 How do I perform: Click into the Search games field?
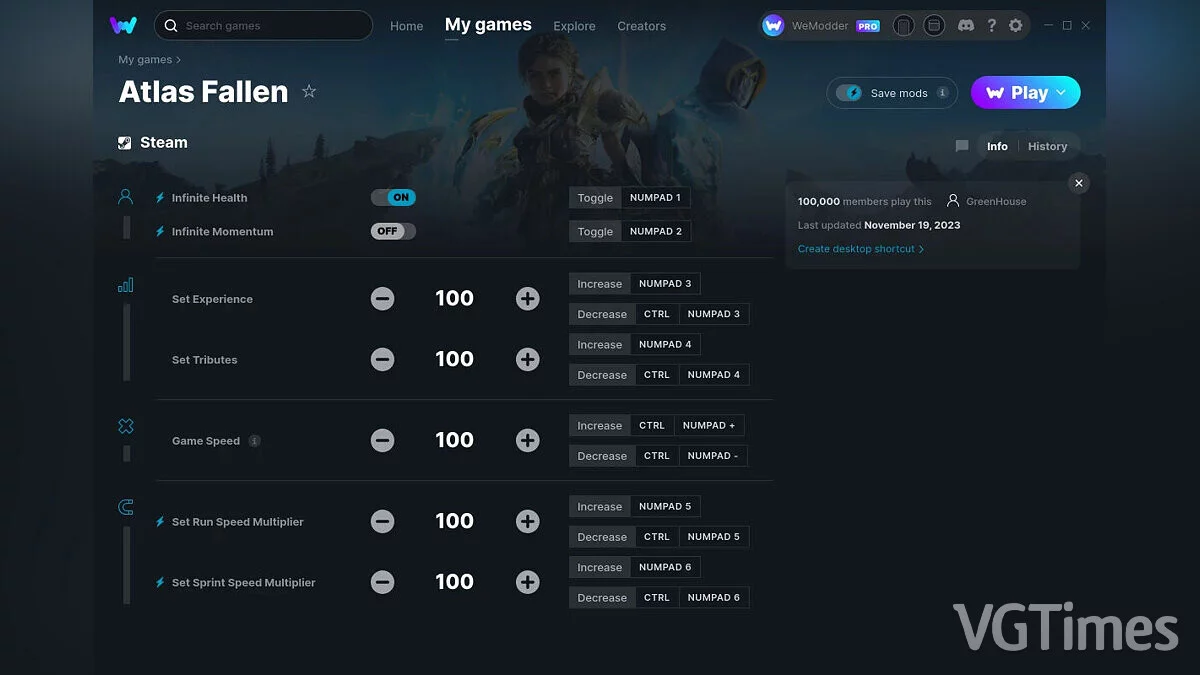pyautogui.click(x=263, y=25)
